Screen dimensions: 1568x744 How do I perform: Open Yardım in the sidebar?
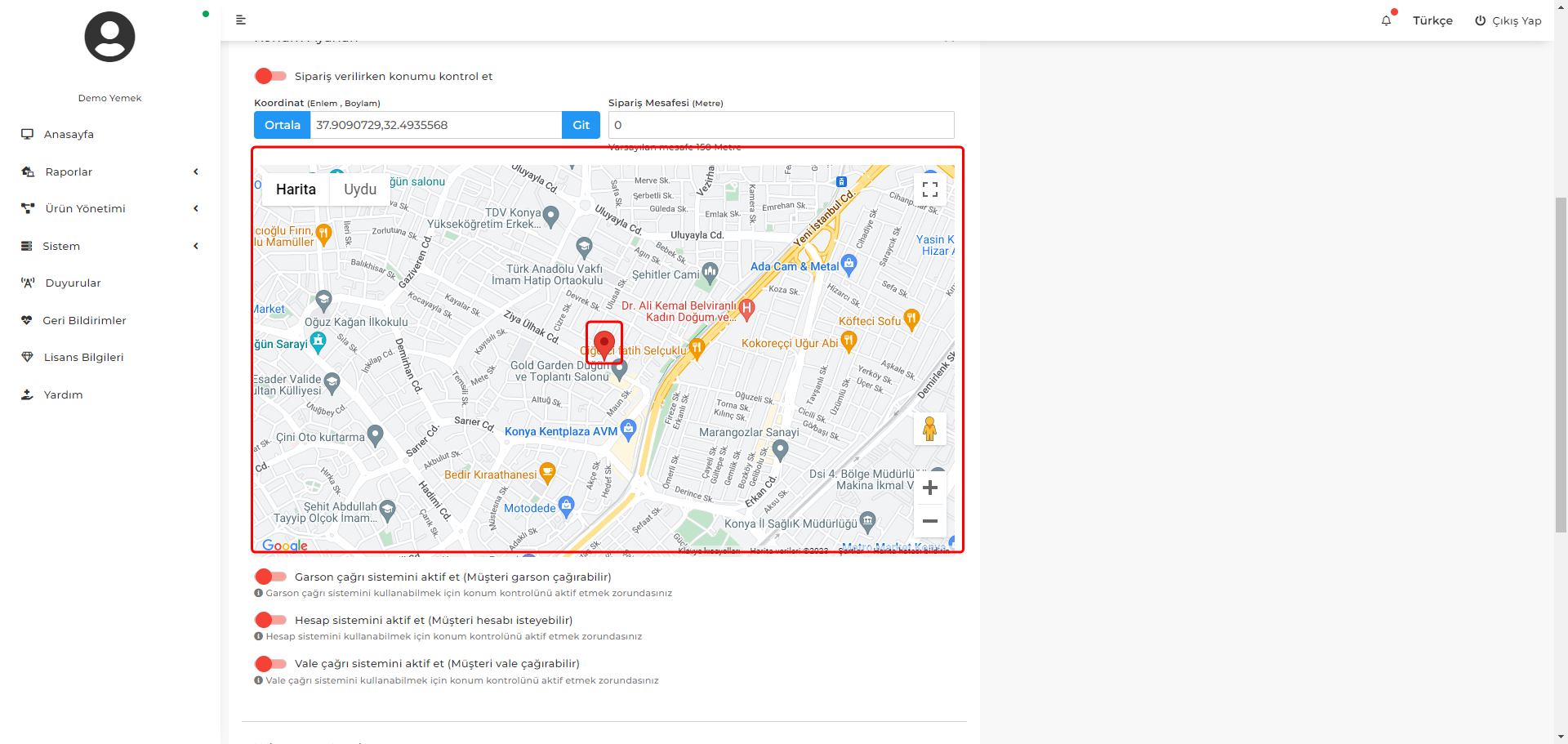pyautogui.click(x=63, y=394)
